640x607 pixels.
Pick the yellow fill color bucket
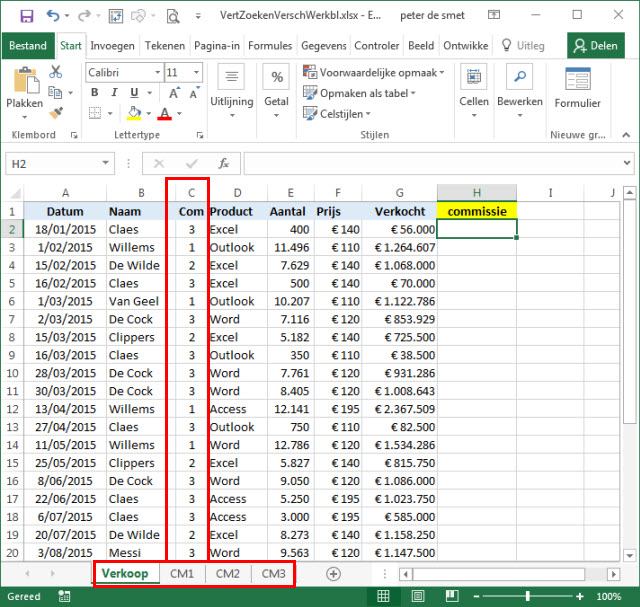pos(134,113)
